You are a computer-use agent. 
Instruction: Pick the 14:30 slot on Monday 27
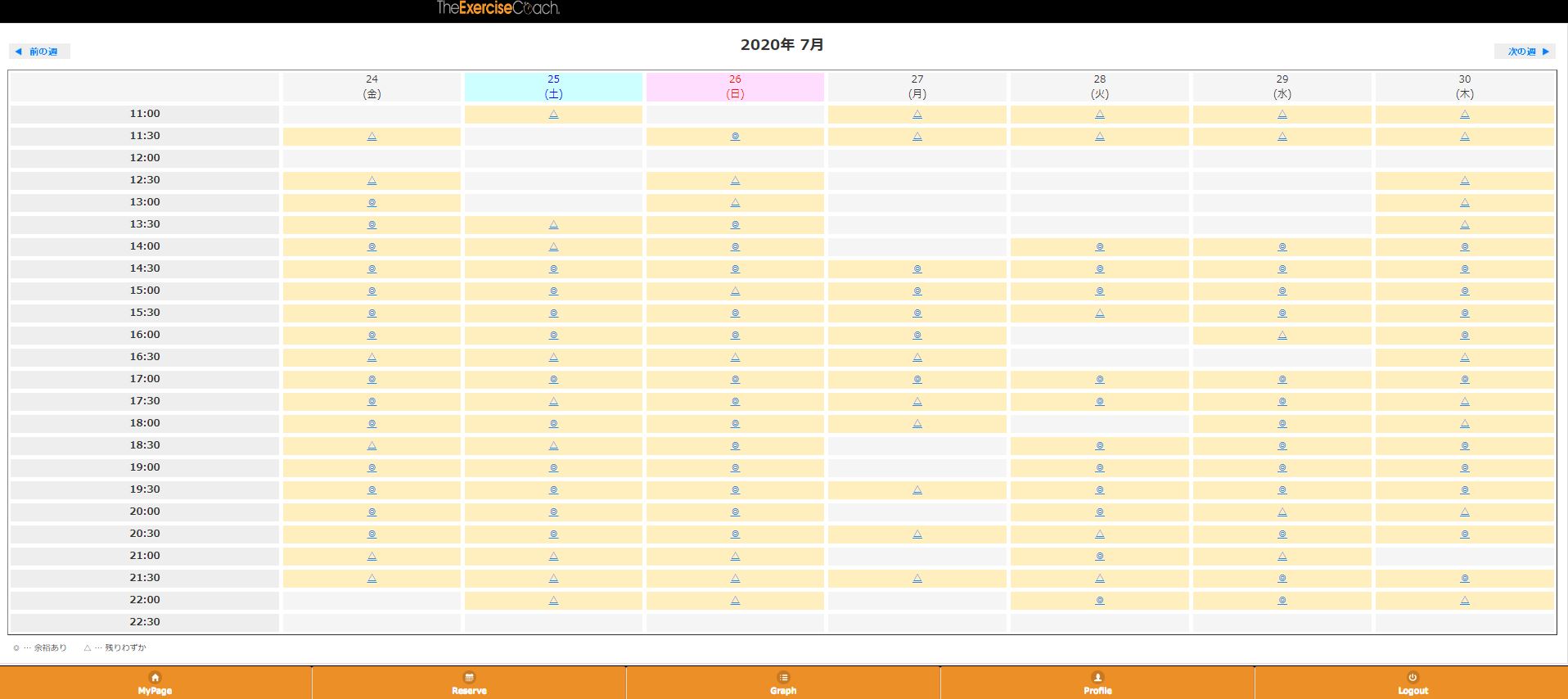[917, 269]
